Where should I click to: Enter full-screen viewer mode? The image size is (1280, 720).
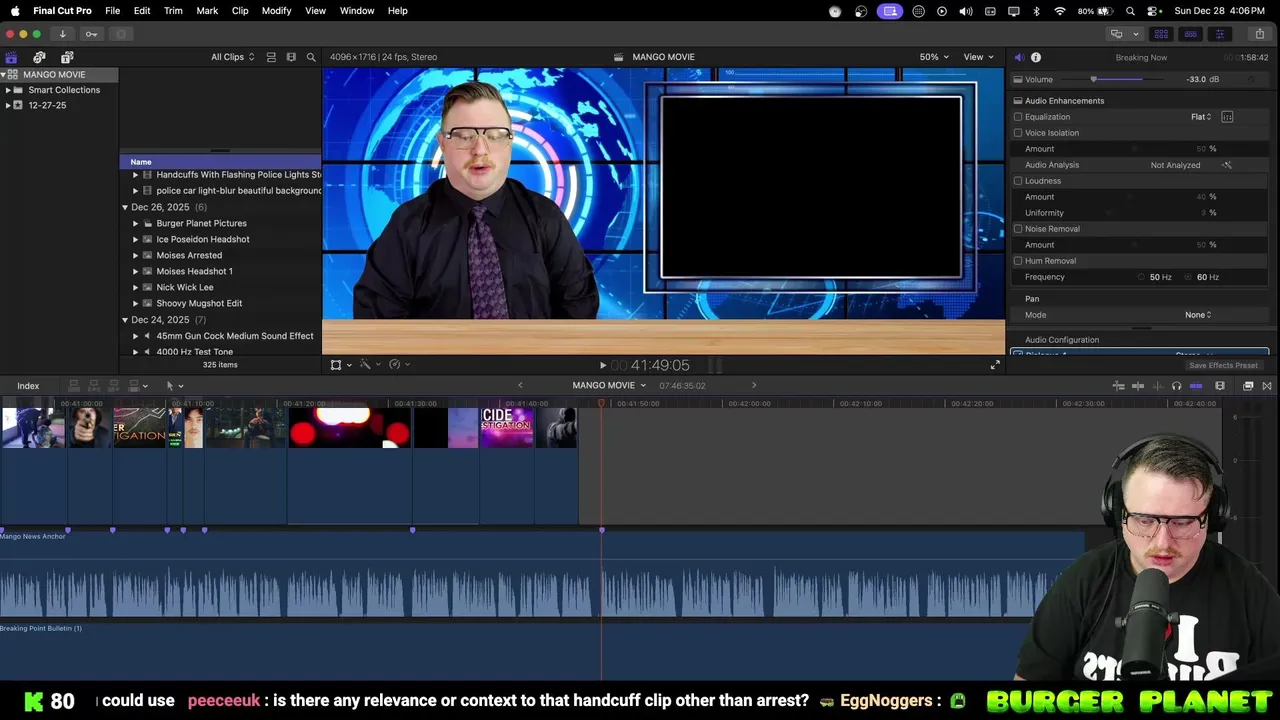pos(995,365)
